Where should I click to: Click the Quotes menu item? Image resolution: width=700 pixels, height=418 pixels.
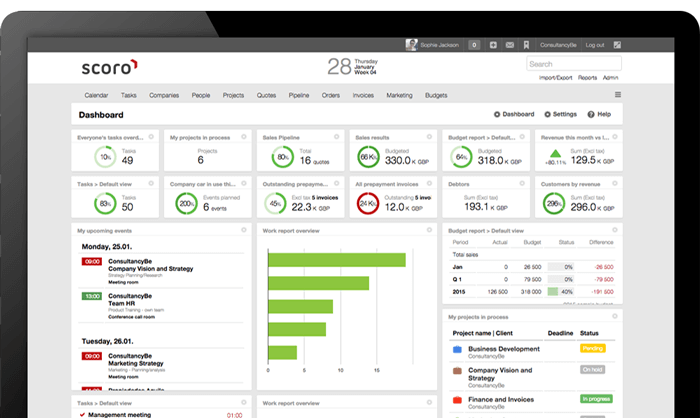point(266,95)
